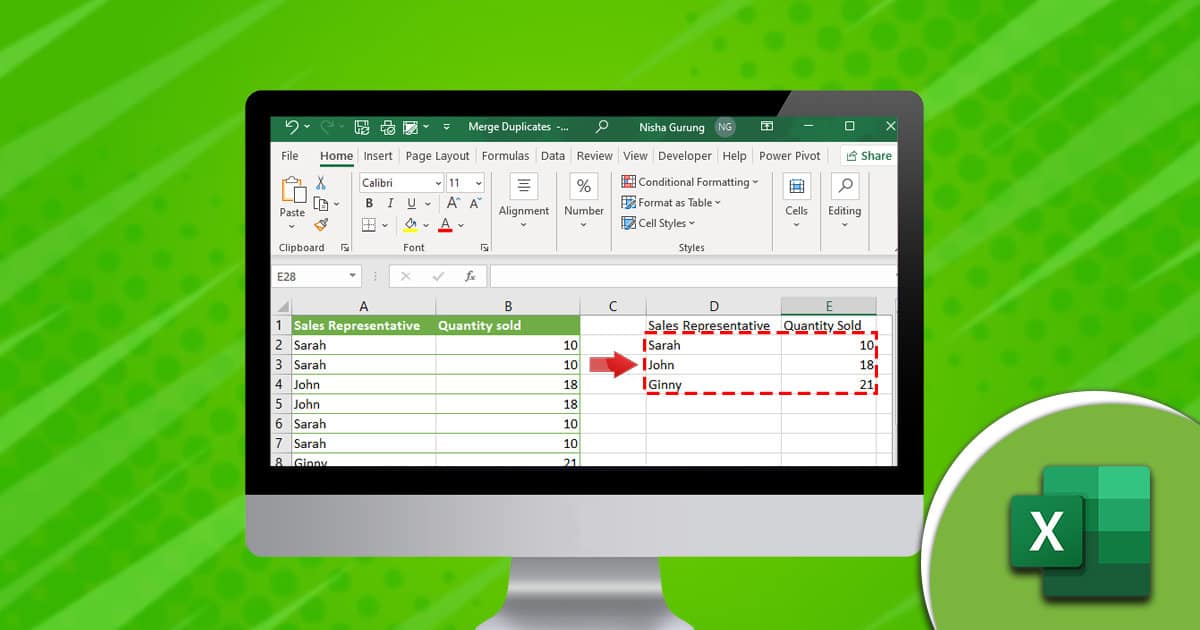Expand the Fill Color dropdown arrow
This screenshot has height=630, width=1200.
(x=426, y=225)
